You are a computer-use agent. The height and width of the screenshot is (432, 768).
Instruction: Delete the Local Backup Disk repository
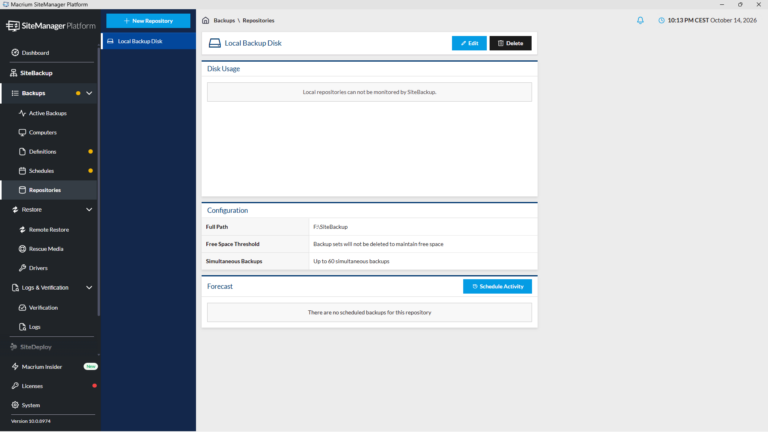[510, 43]
